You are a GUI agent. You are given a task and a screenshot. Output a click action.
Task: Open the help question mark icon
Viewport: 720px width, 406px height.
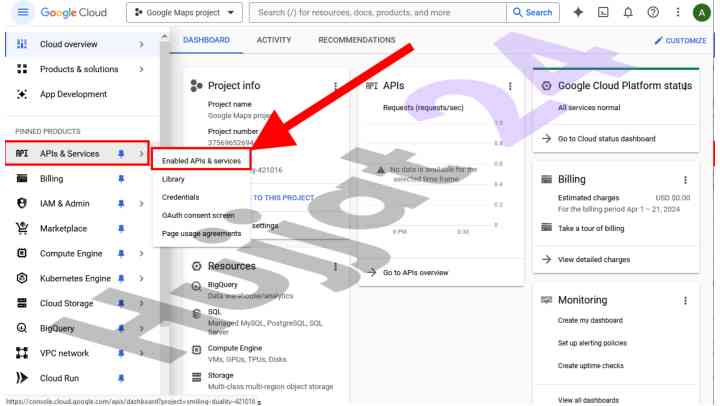point(652,12)
